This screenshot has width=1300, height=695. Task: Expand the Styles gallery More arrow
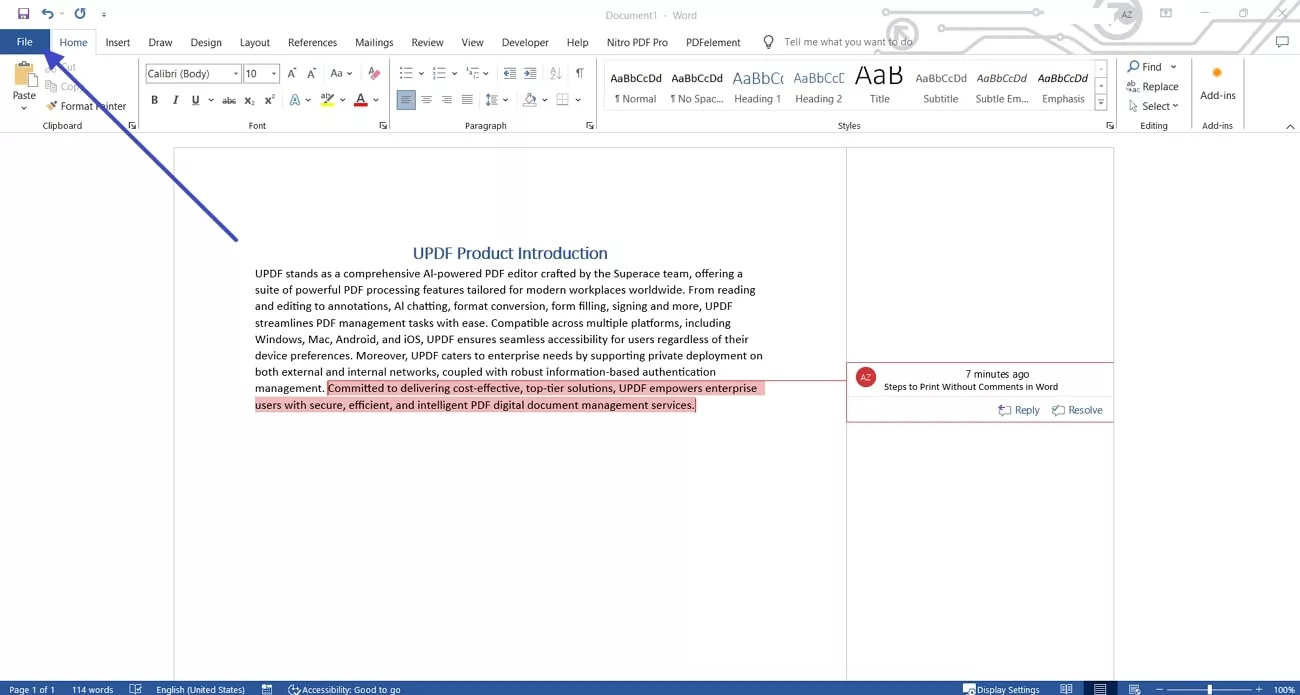(1101, 103)
